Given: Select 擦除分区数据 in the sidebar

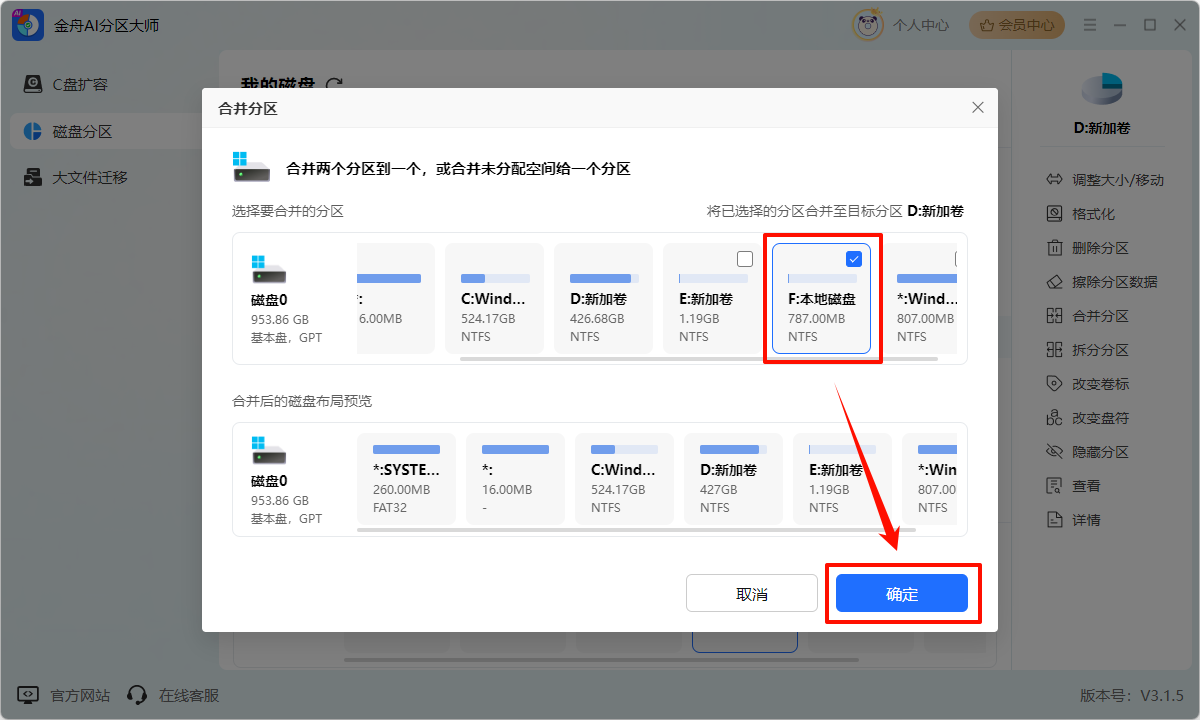Looking at the screenshot, I should [x=1105, y=281].
